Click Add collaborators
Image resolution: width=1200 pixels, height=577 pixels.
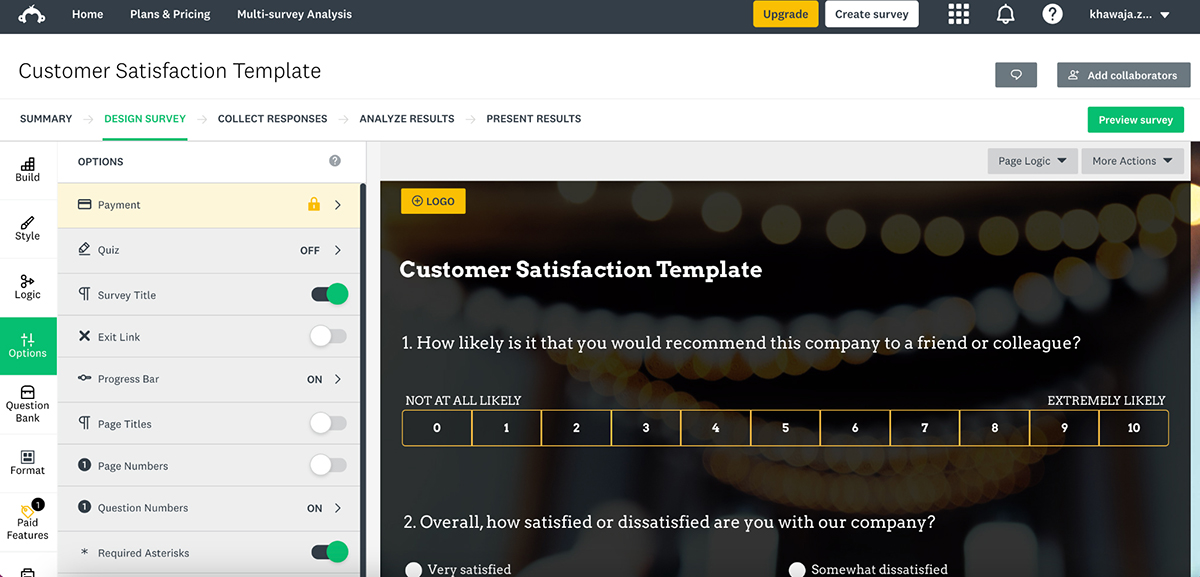tap(1123, 75)
